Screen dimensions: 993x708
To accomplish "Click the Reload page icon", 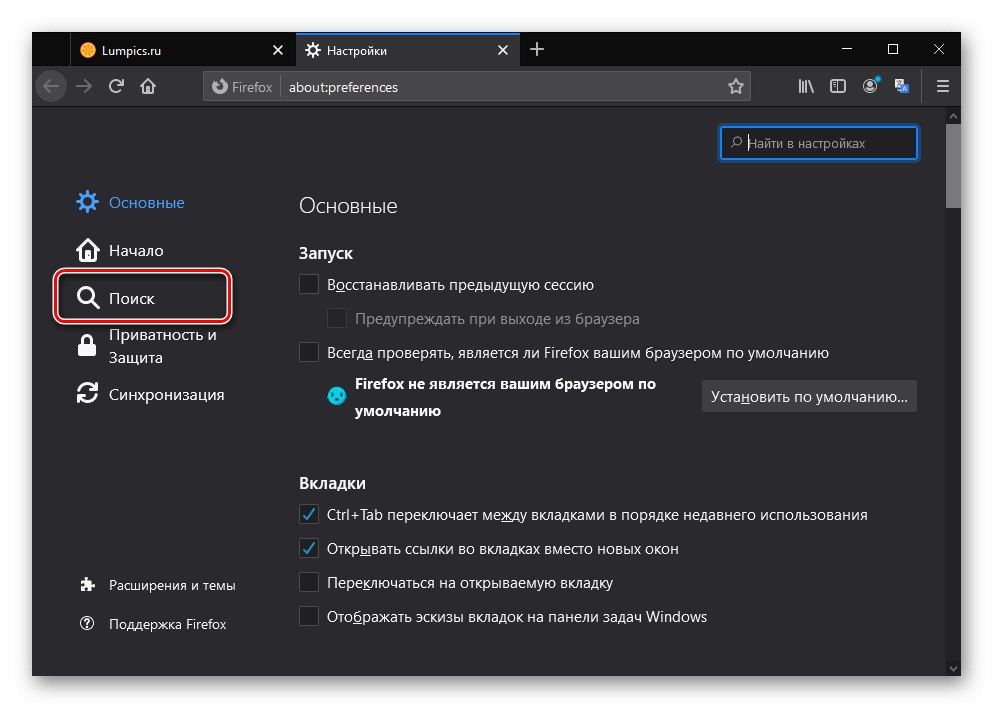I will (116, 87).
